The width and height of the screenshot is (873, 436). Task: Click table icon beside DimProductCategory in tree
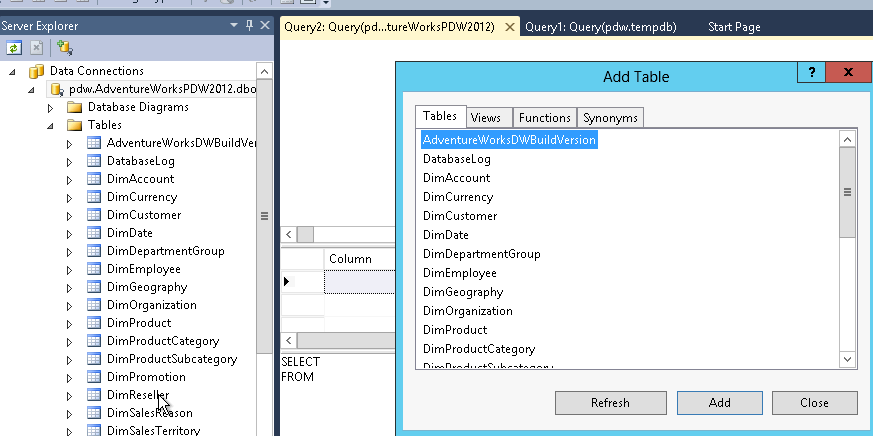pos(94,341)
